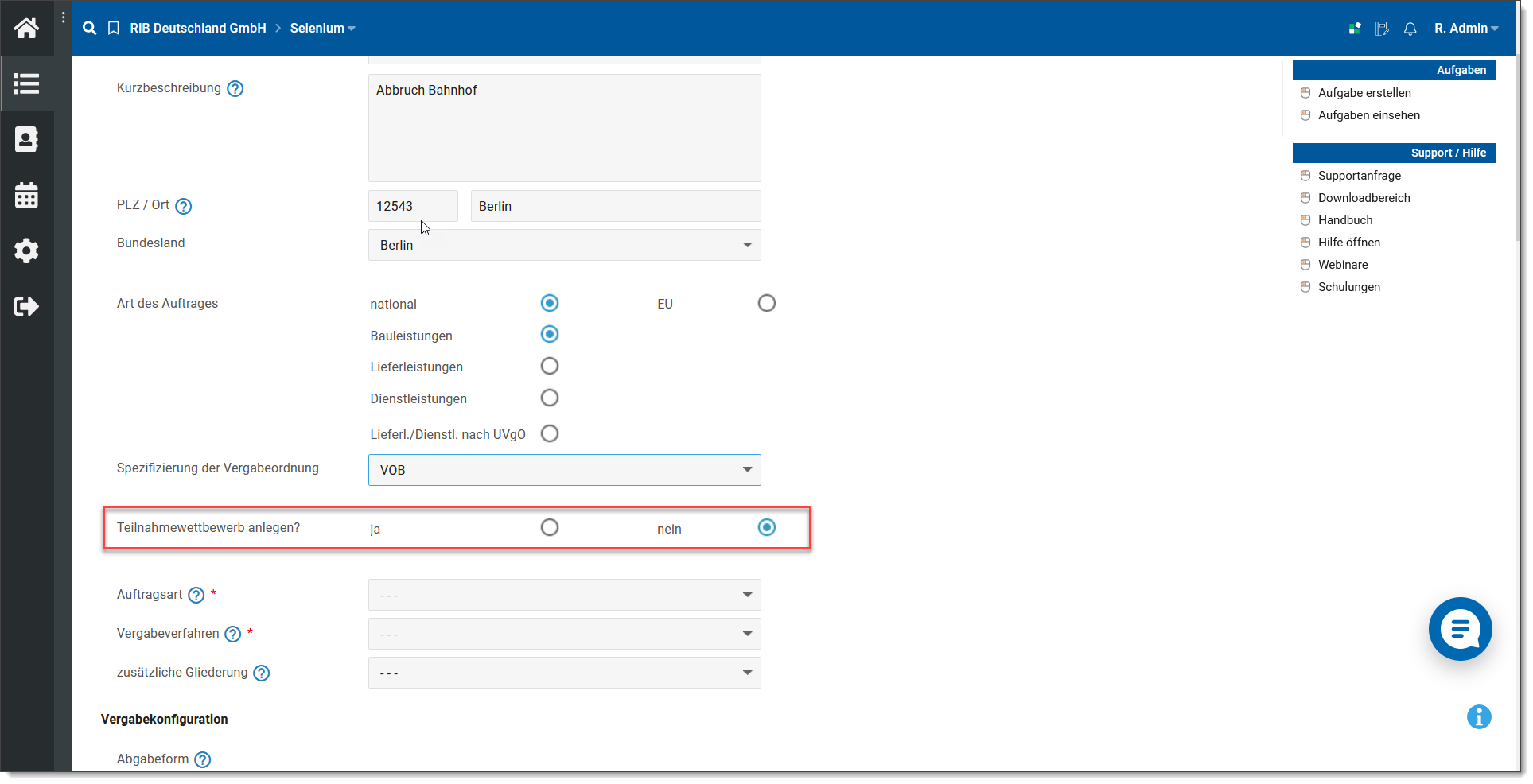This screenshot has height=784, width=1533.
Task: Click the Aufgabe erstellen link
Action: pos(1364,93)
